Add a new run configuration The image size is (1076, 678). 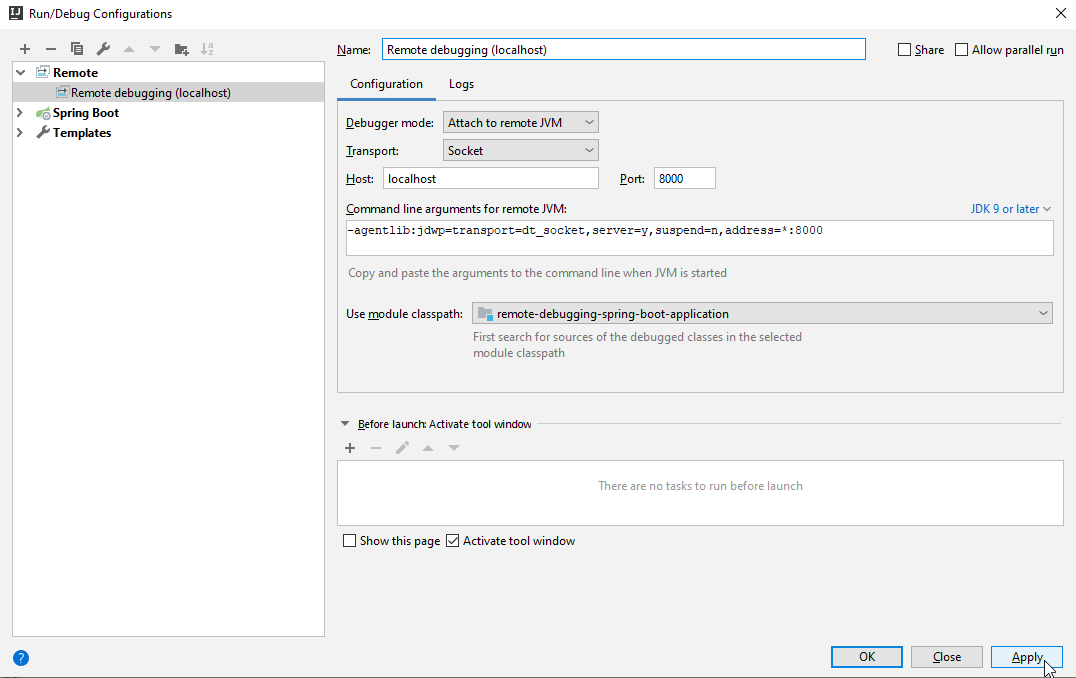[x=25, y=49]
